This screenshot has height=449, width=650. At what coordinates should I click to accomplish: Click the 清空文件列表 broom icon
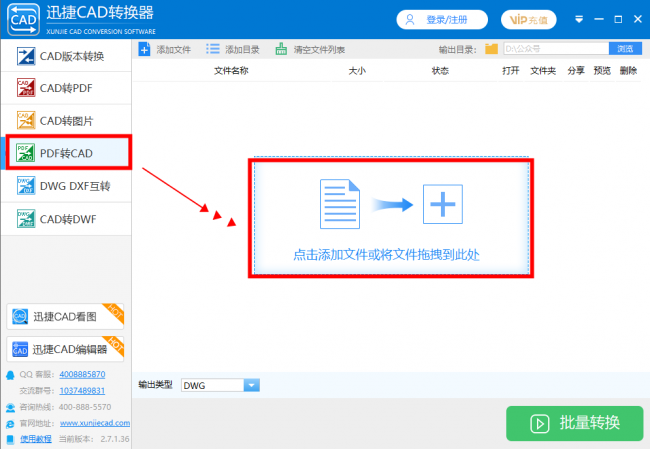click(x=281, y=49)
